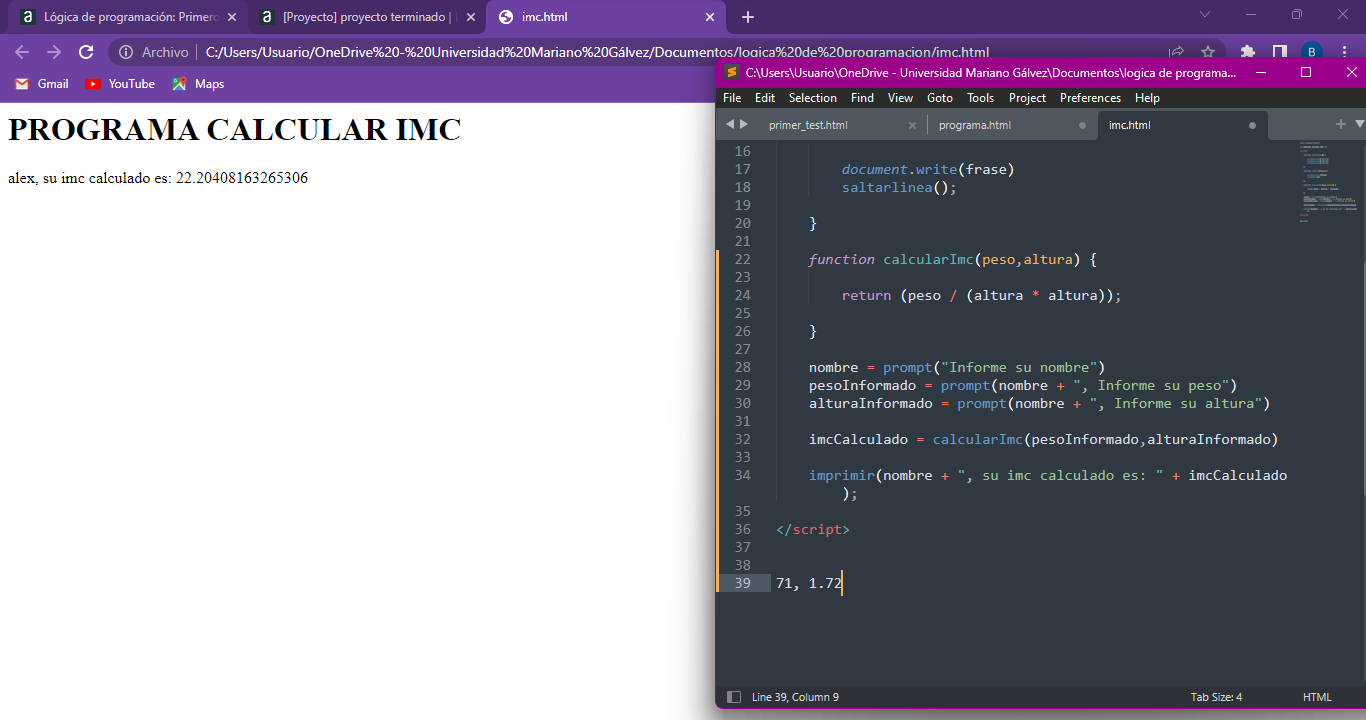
Task: Open Chrome tab search chevron
Action: click(1205, 15)
